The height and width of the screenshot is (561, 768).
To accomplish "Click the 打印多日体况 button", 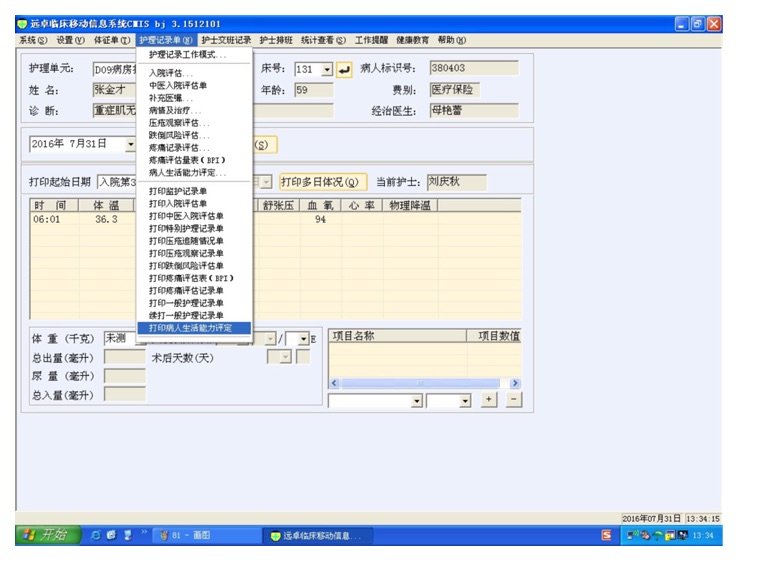I will point(323,182).
